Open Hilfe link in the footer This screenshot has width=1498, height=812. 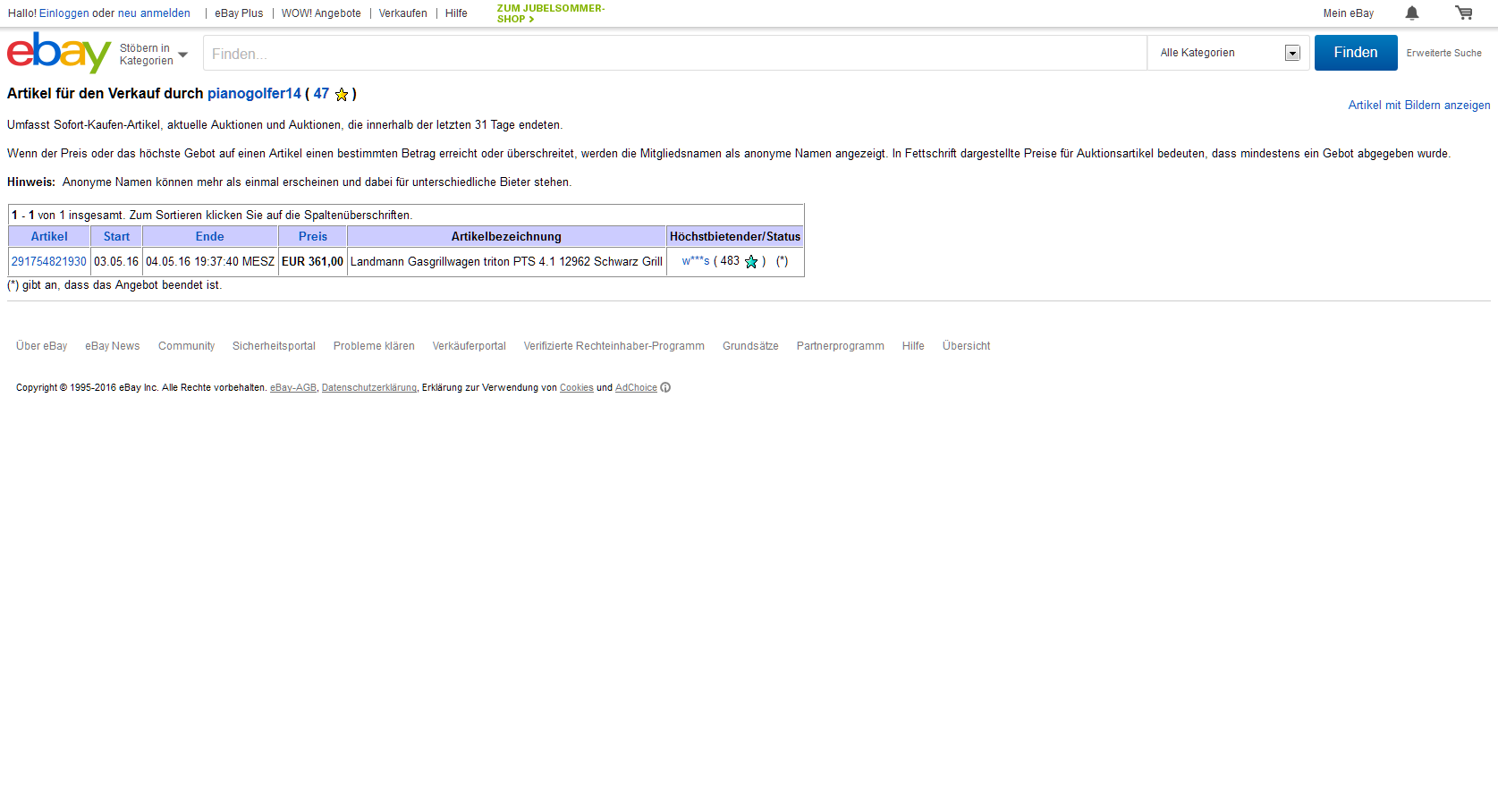coord(913,346)
